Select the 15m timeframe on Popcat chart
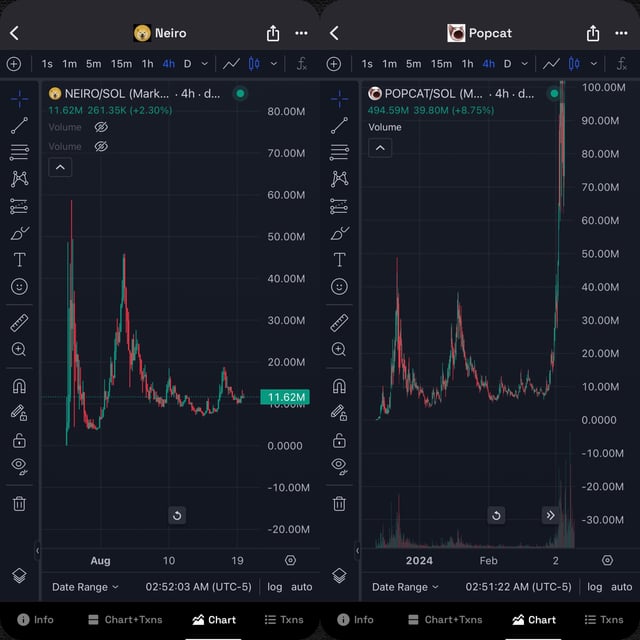This screenshot has width=640, height=640. [441, 64]
